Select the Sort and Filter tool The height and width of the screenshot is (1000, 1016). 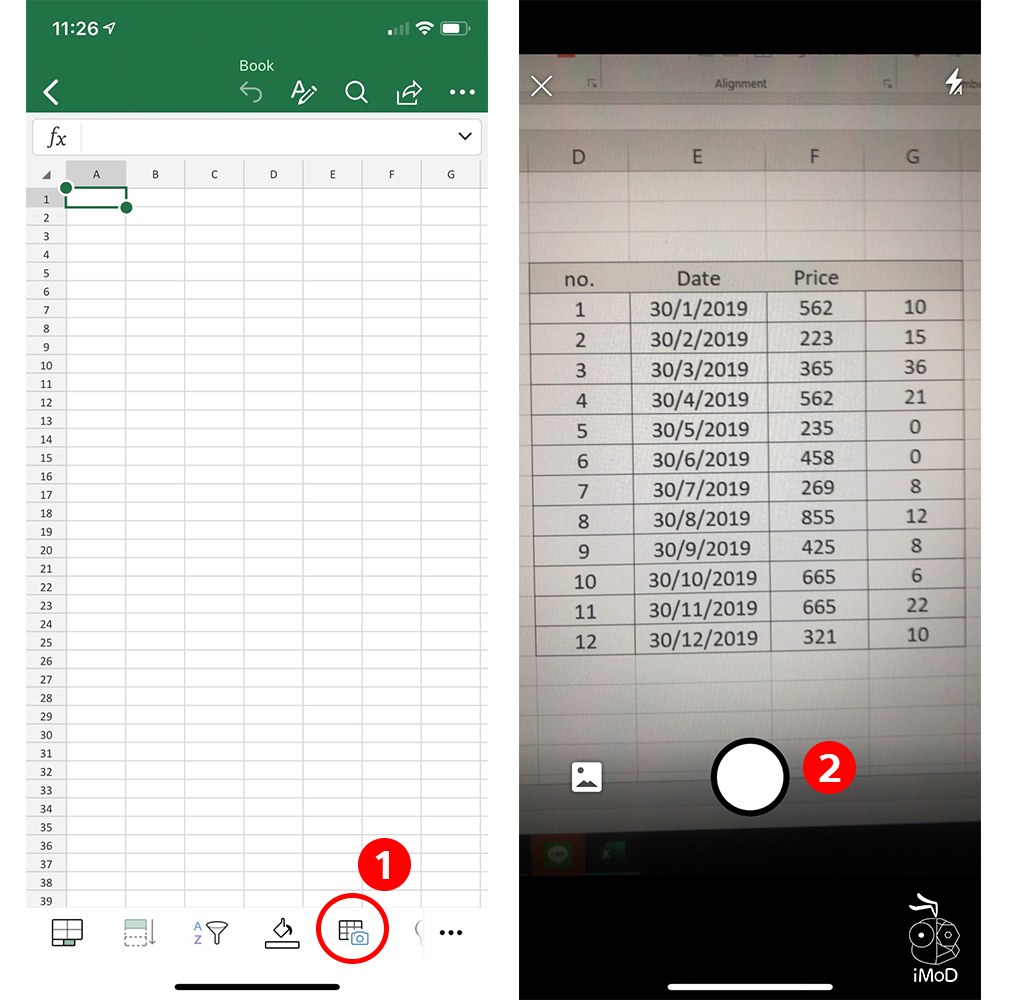209,931
